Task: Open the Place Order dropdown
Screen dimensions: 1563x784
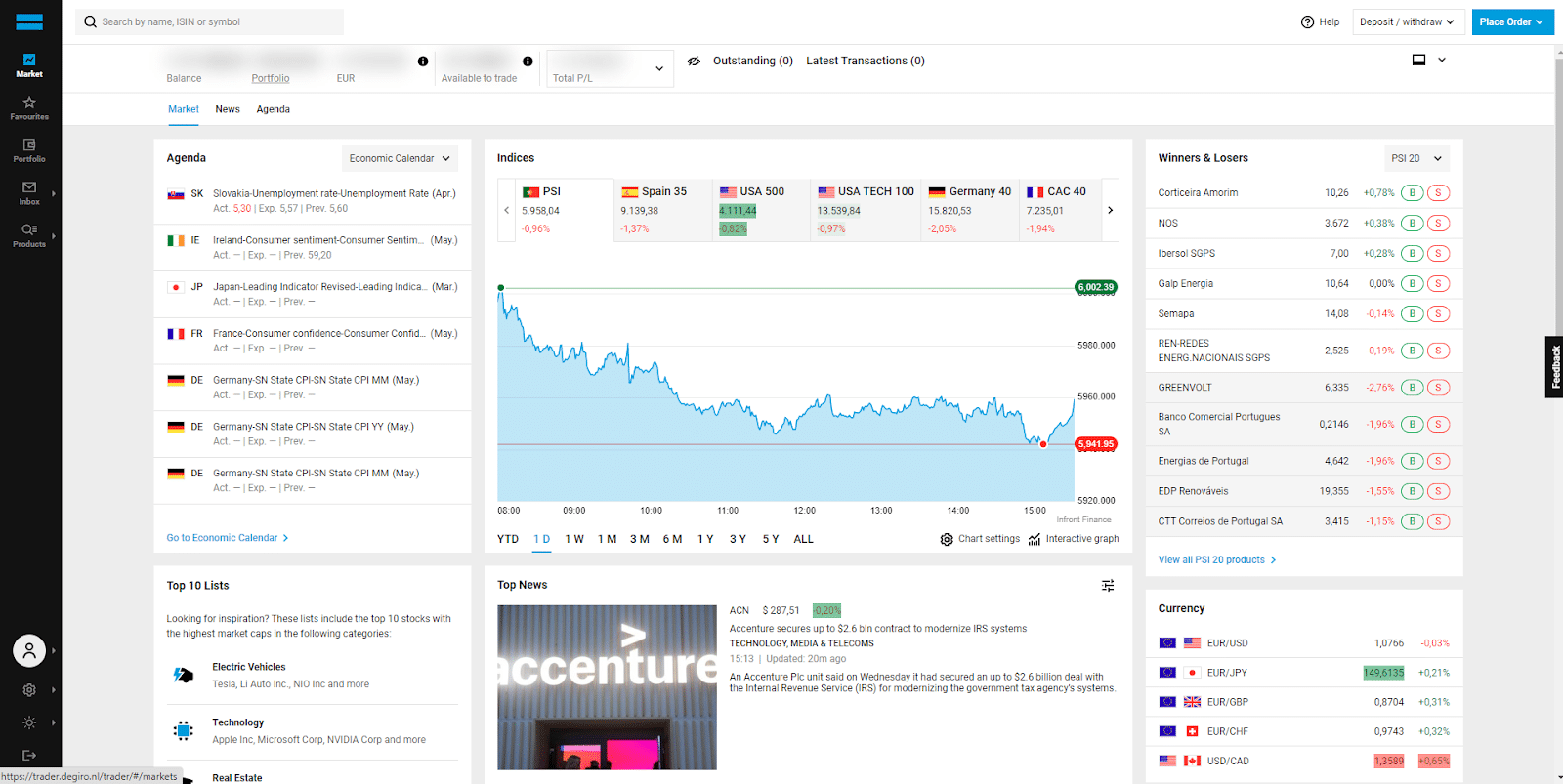Action: [1513, 21]
